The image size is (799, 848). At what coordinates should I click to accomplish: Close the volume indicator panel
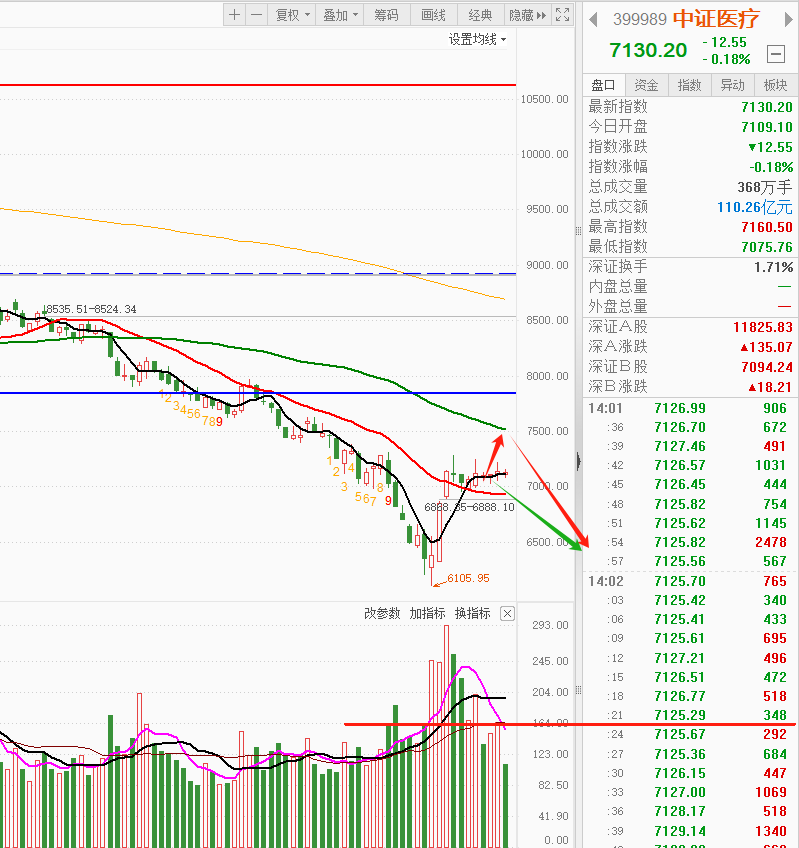pyautogui.click(x=507, y=613)
